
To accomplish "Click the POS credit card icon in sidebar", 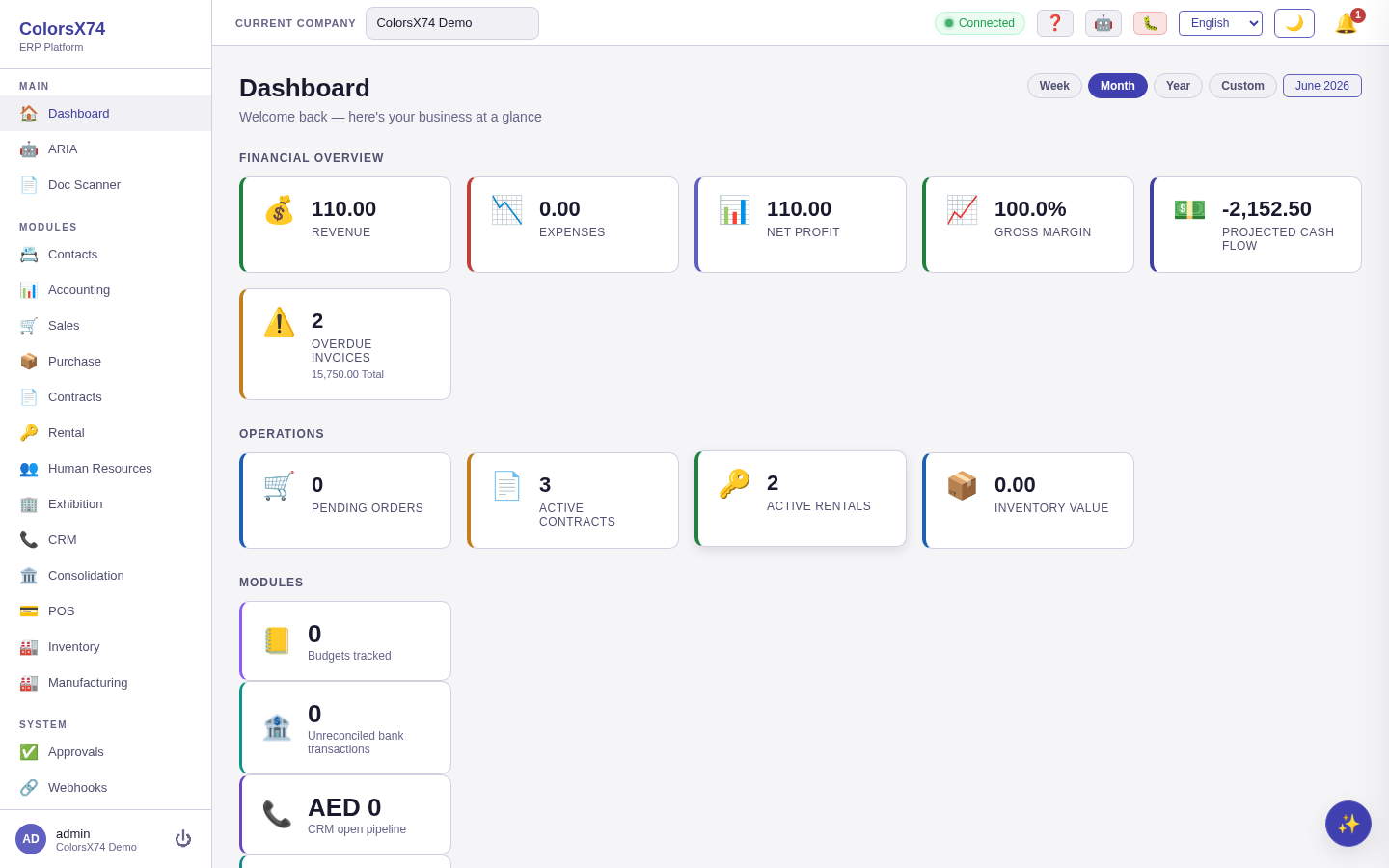I will tap(29, 610).
